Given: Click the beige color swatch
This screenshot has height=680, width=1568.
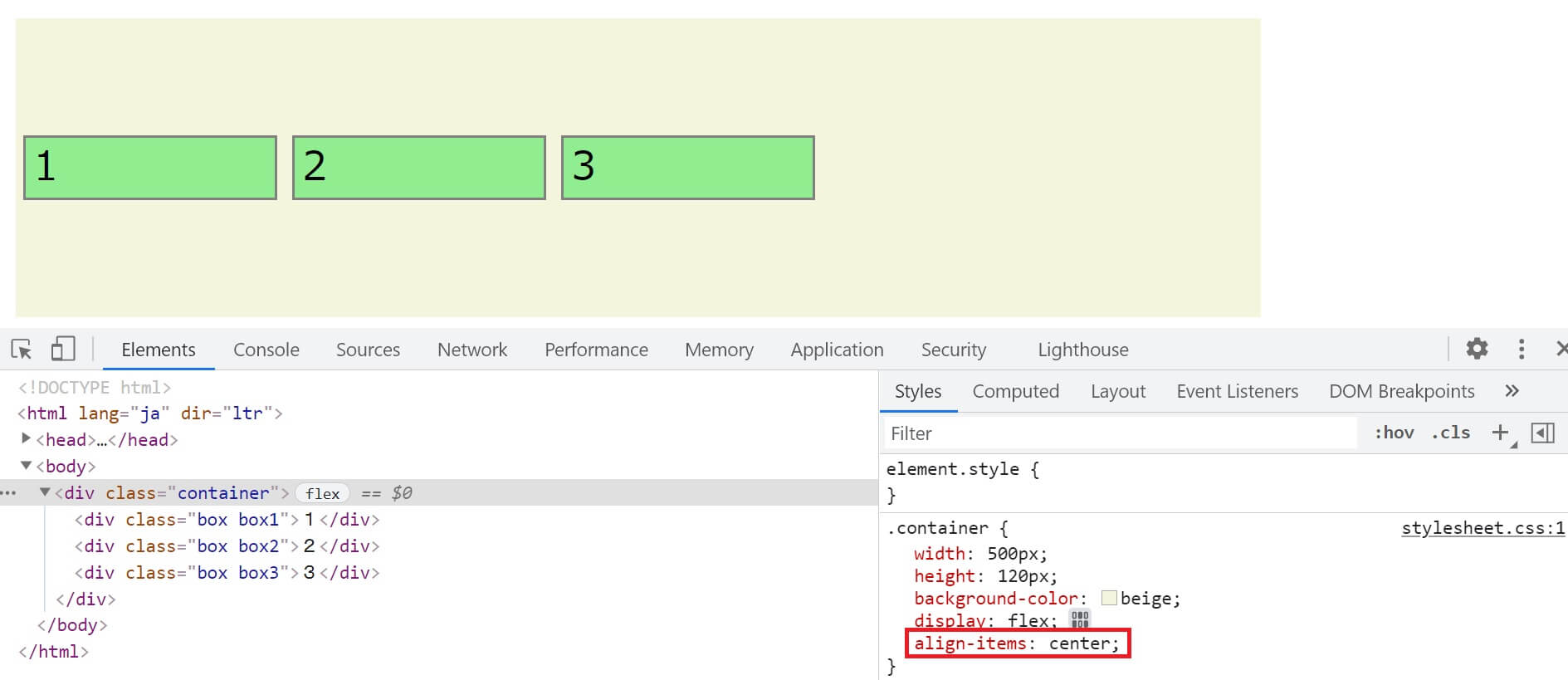Looking at the screenshot, I should coord(1109,599).
